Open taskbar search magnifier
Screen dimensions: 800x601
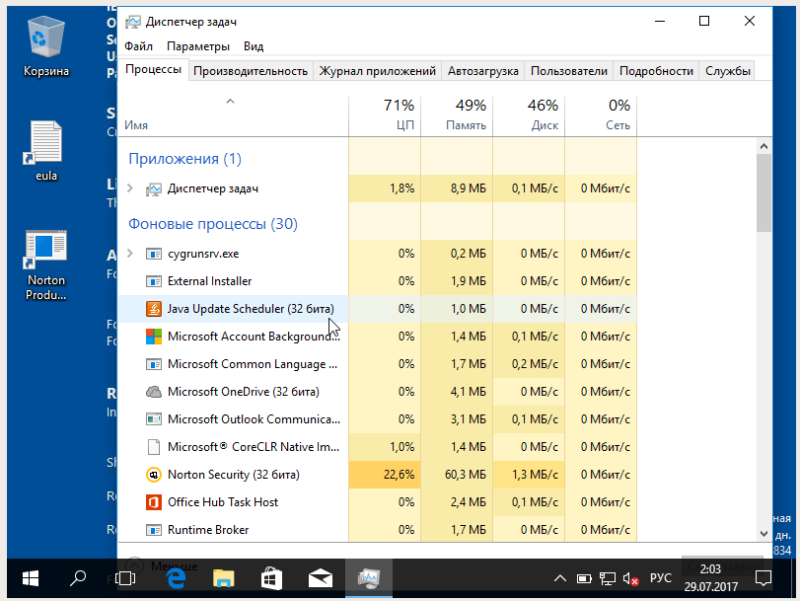click(78, 578)
